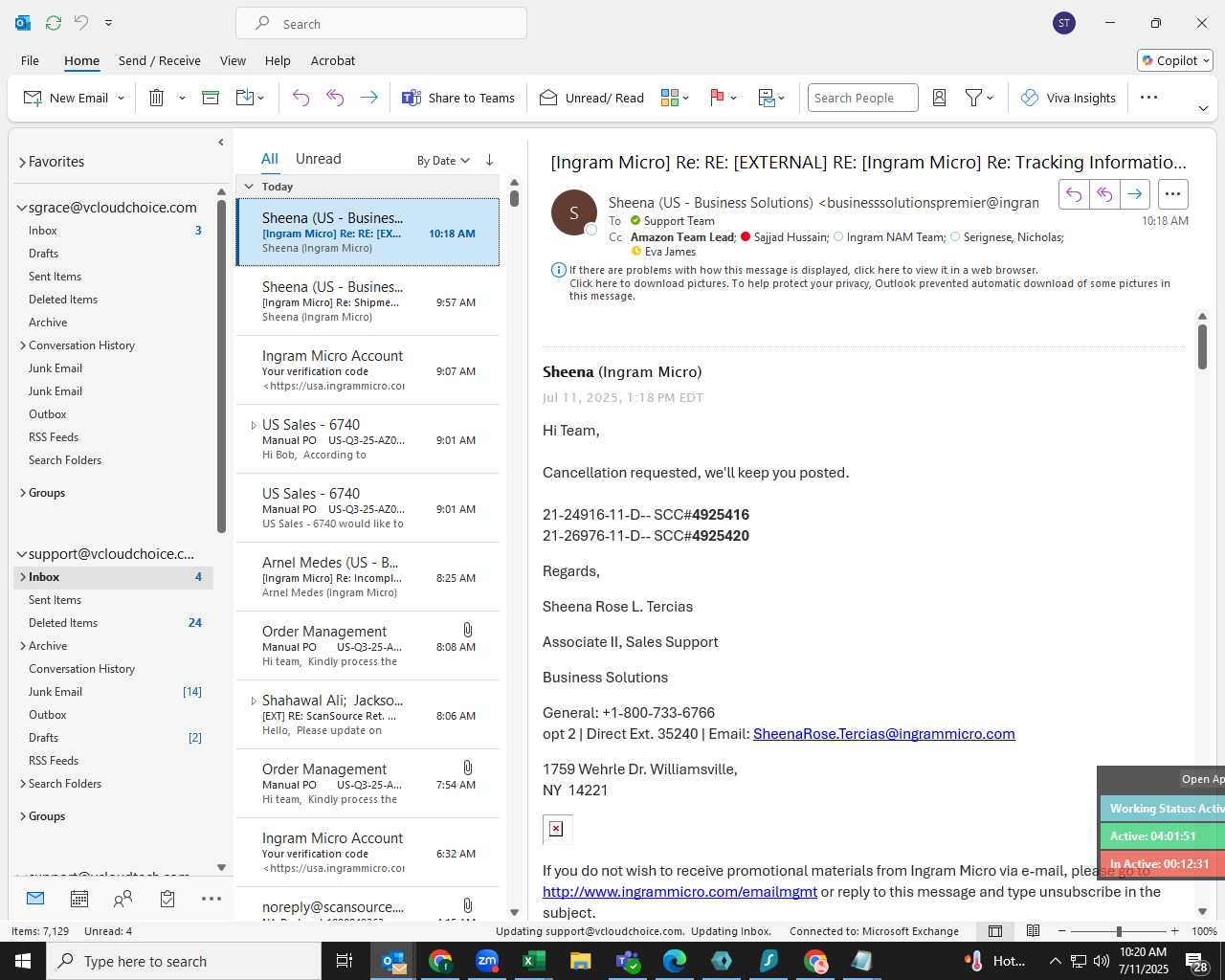
Task: Open more navigation options dots
Action: click(212, 899)
